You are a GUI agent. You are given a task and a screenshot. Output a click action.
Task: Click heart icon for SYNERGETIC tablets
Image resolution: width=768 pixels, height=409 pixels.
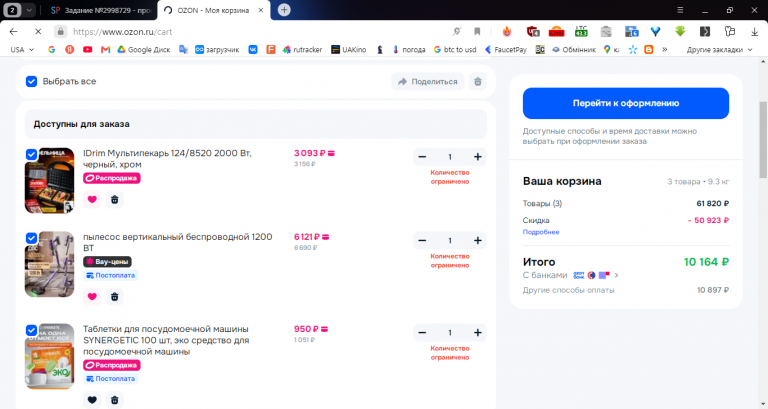(x=92, y=400)
